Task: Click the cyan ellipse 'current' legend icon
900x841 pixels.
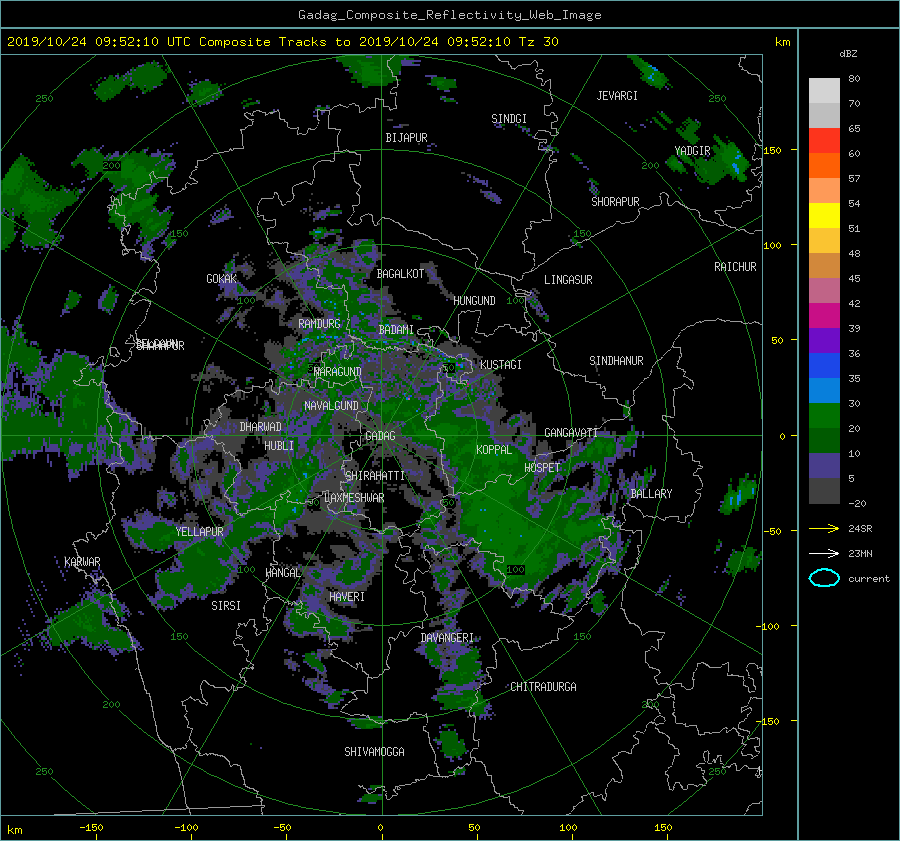Action: pos(824,578)
